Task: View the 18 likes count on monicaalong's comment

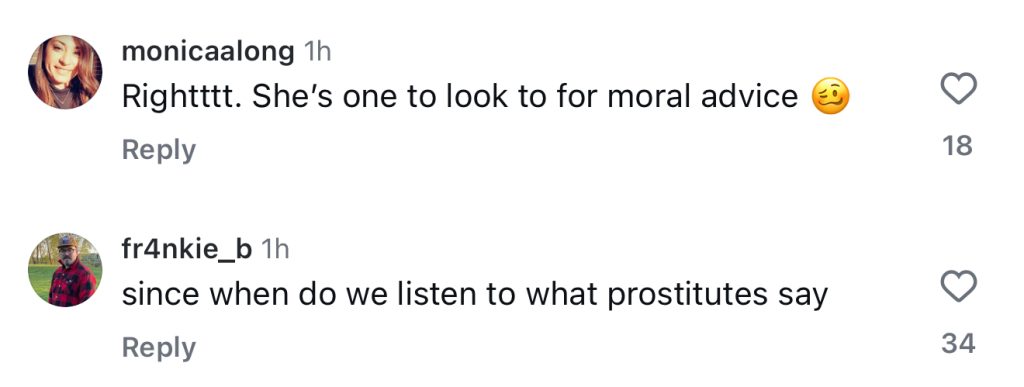Action: [958, 146]
